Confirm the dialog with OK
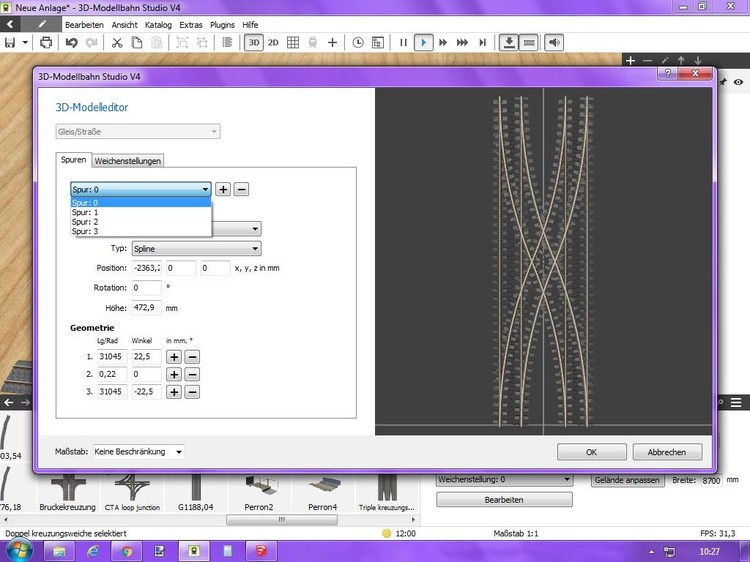 [x=591, y=452]
